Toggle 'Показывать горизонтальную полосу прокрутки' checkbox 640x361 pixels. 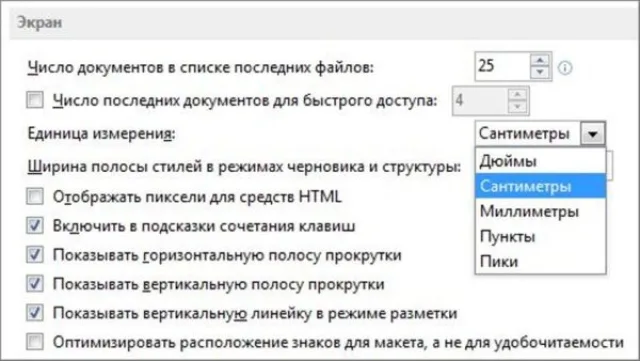(35, 255)
